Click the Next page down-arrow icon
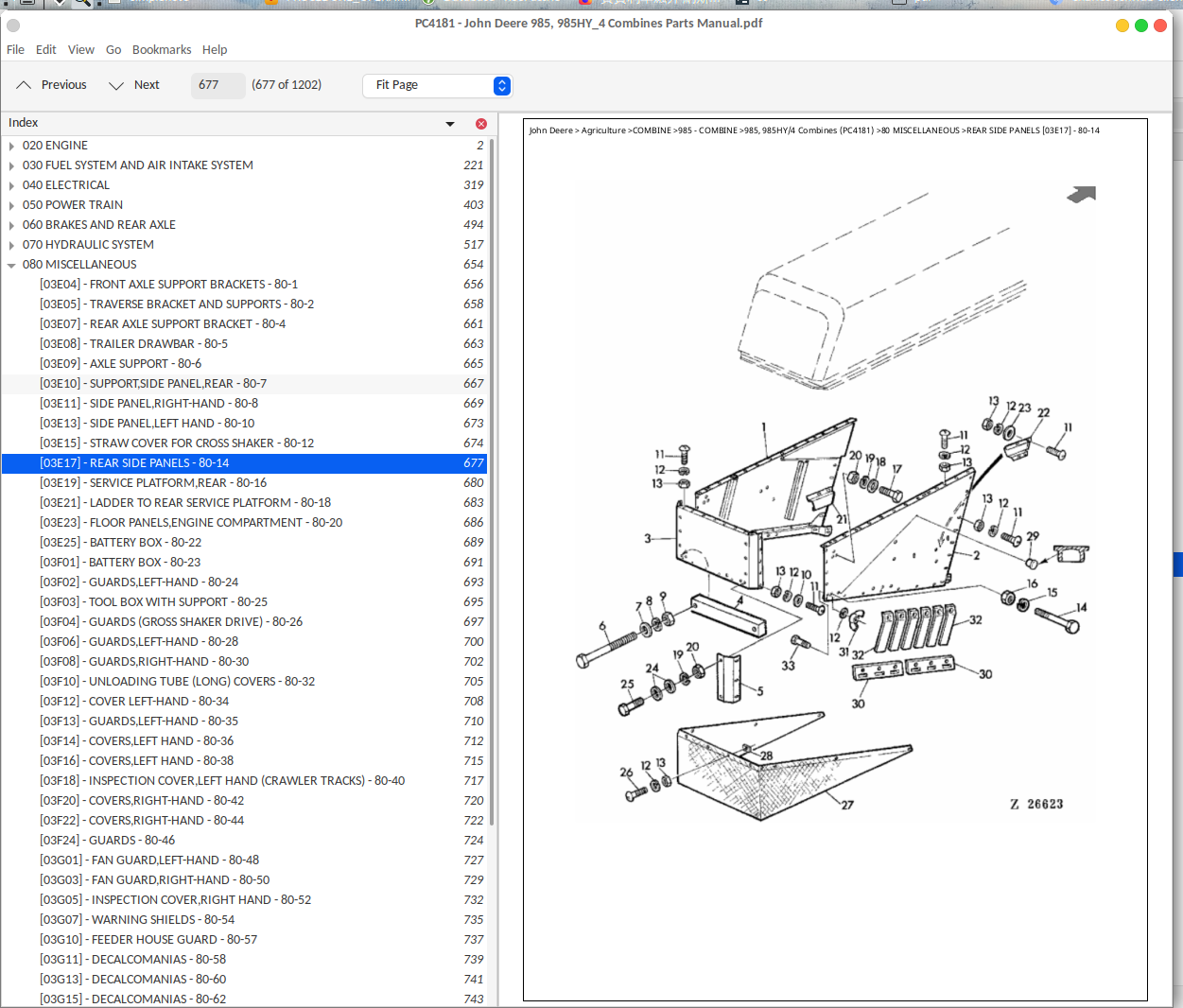1183x1008 pixels. click(x=116, y=85)
